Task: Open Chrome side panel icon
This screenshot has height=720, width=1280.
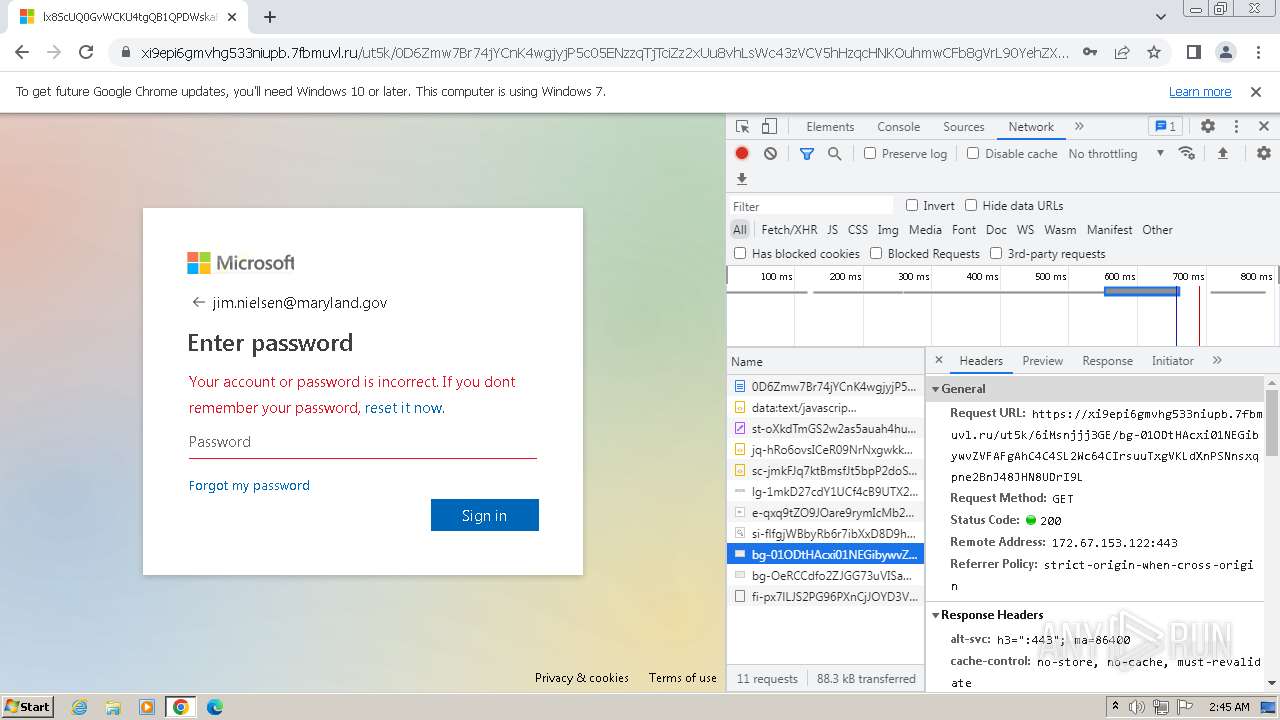Action: pyautogui.click(x=1194, y=52)
